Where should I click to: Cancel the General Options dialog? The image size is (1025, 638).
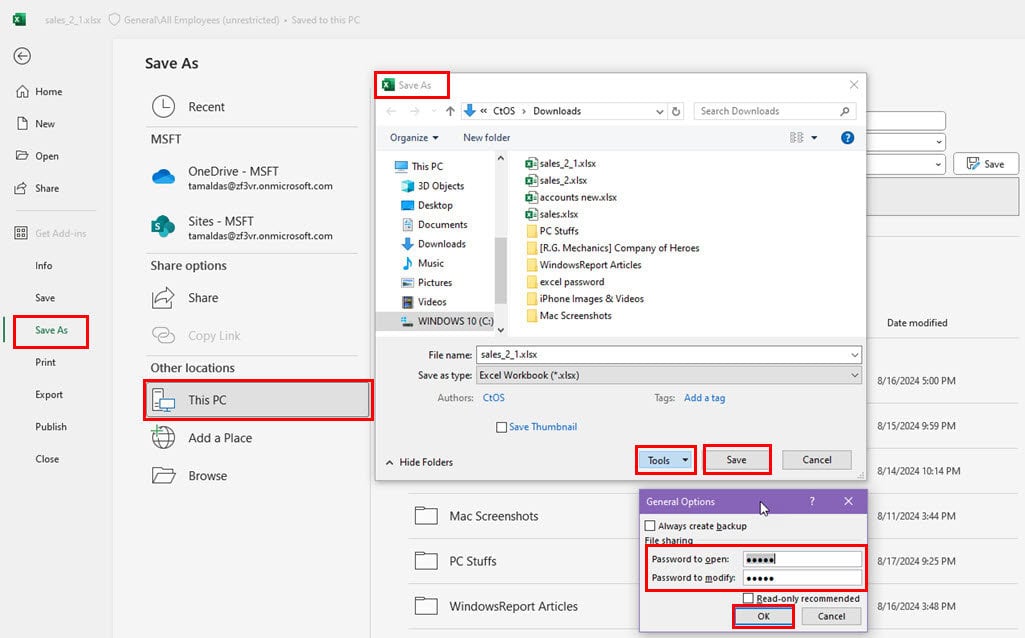pos(831,616)
